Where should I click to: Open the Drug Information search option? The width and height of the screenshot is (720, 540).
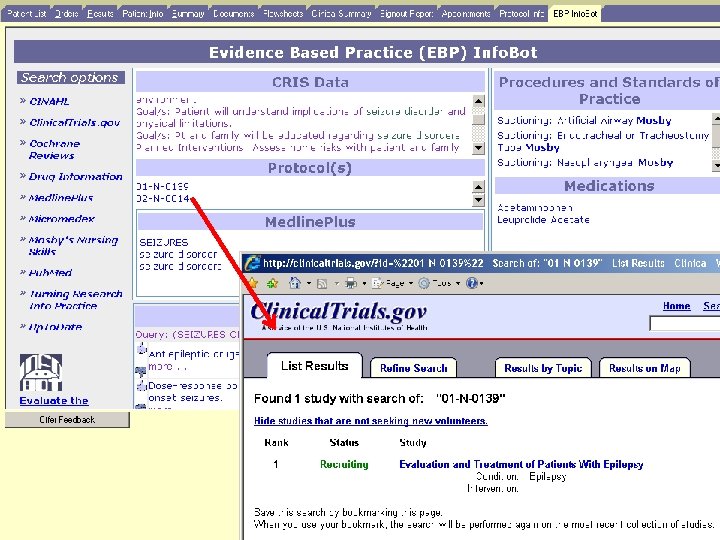pyautogui.click(x=75, y=177)
